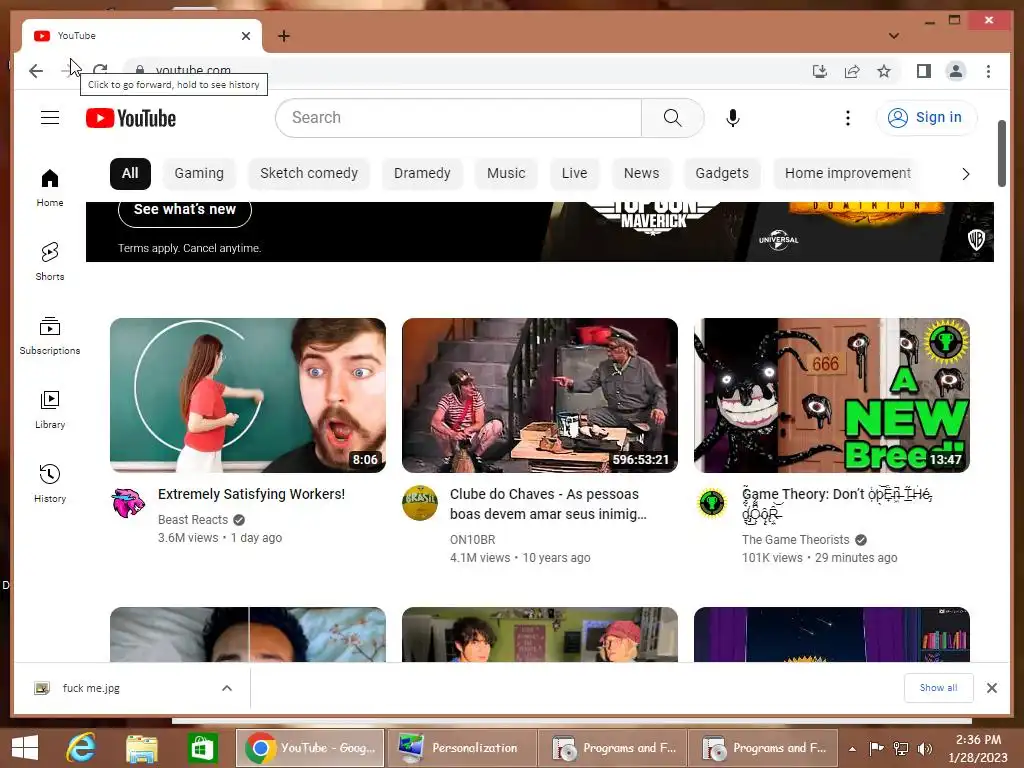
Task: Open a new tab with plus
Action: click(x=283, y=36)
